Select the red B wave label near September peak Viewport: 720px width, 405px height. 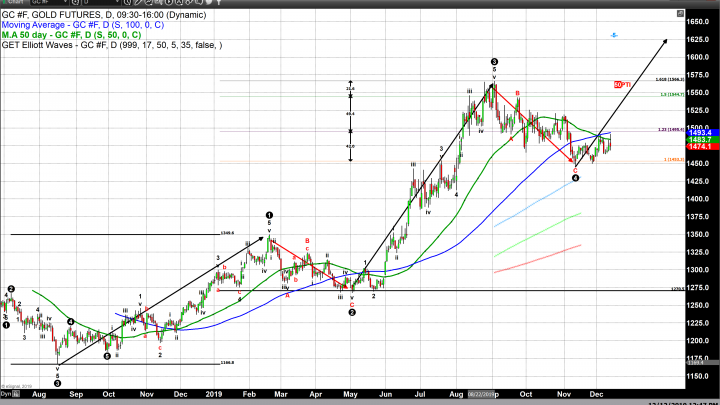coord(517,94)
